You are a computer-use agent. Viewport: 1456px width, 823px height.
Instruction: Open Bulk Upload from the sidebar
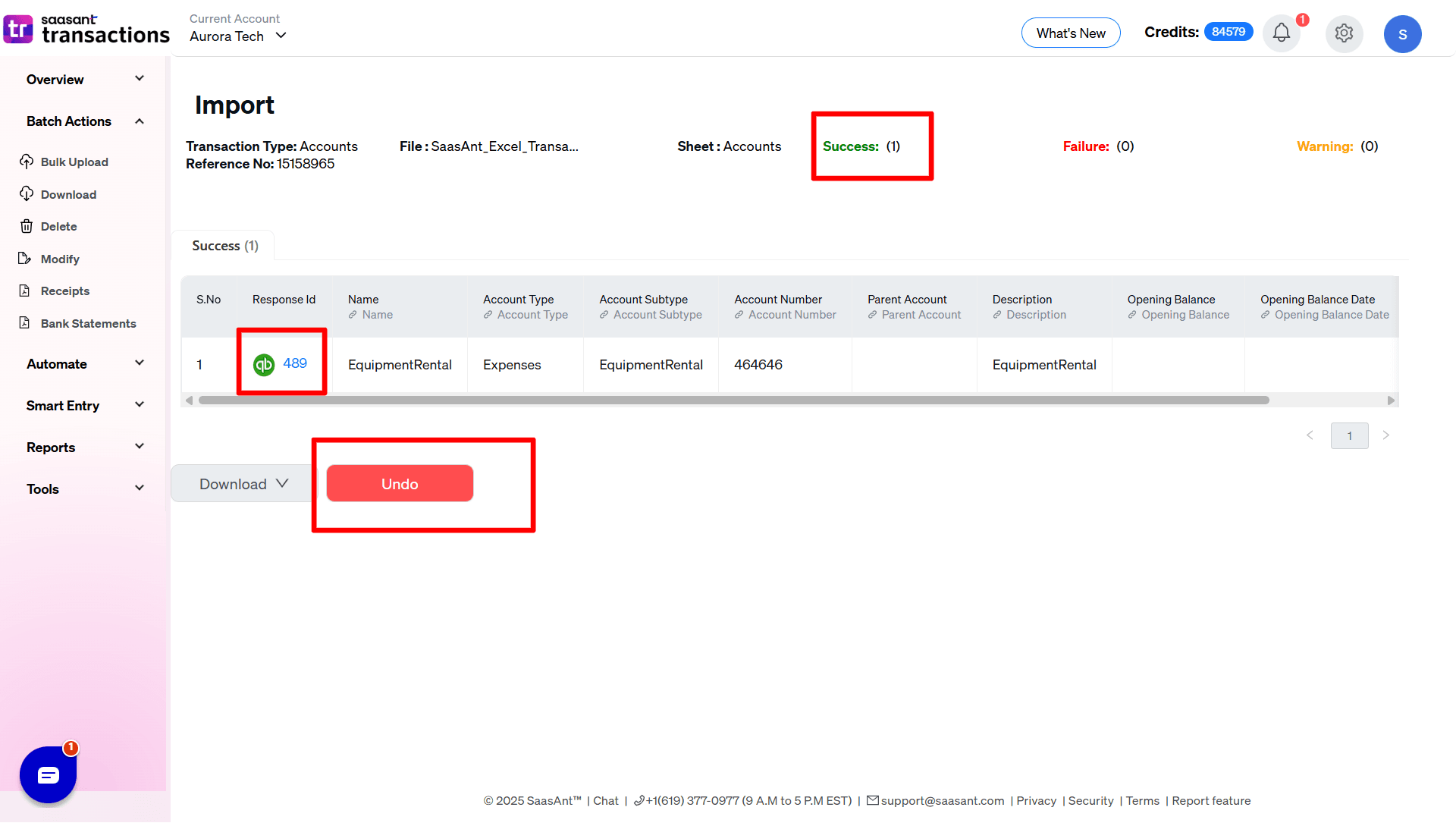tap(74, 162)
